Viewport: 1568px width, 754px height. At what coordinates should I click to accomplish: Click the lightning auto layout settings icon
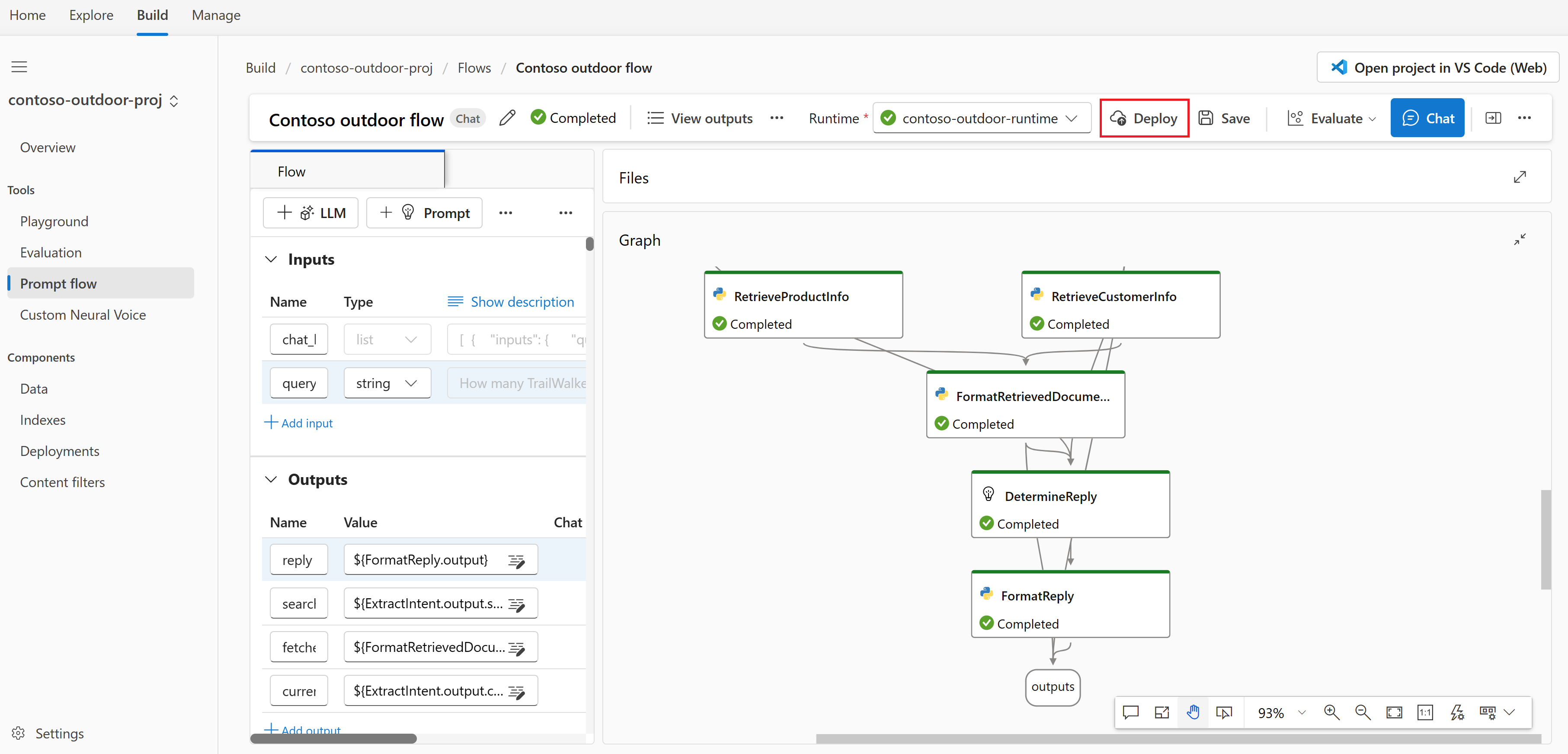click(1457, 712)
